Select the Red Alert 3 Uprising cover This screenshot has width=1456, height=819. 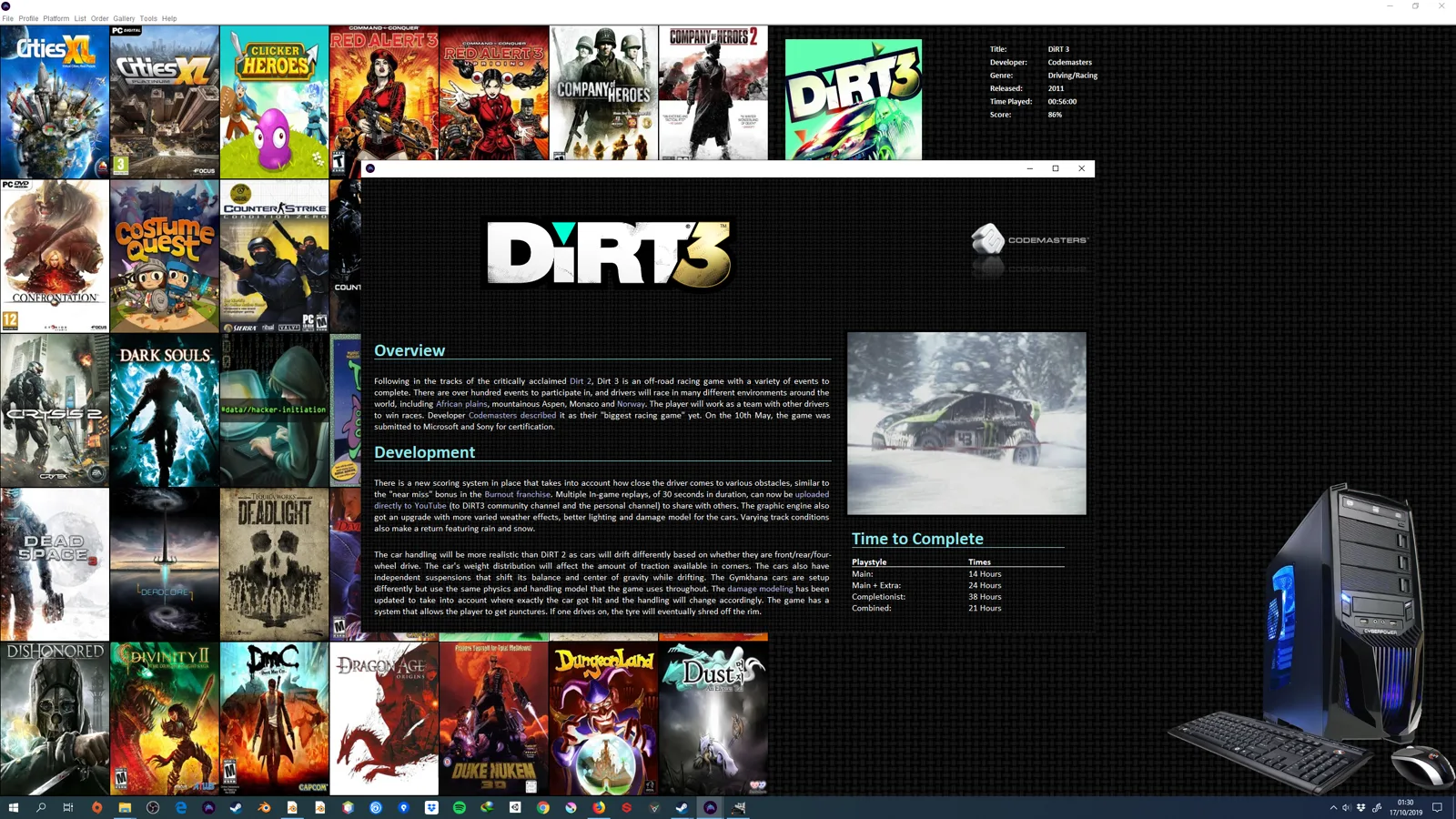(x=494, y=93)
